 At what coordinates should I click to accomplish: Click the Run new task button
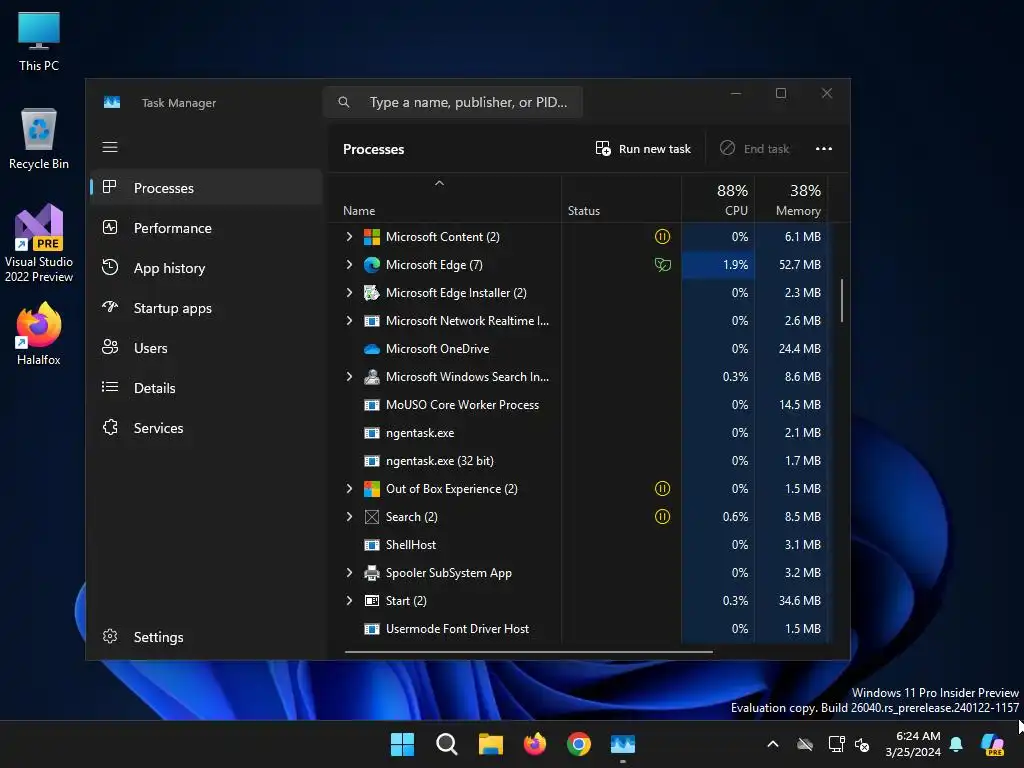[643, 149]
